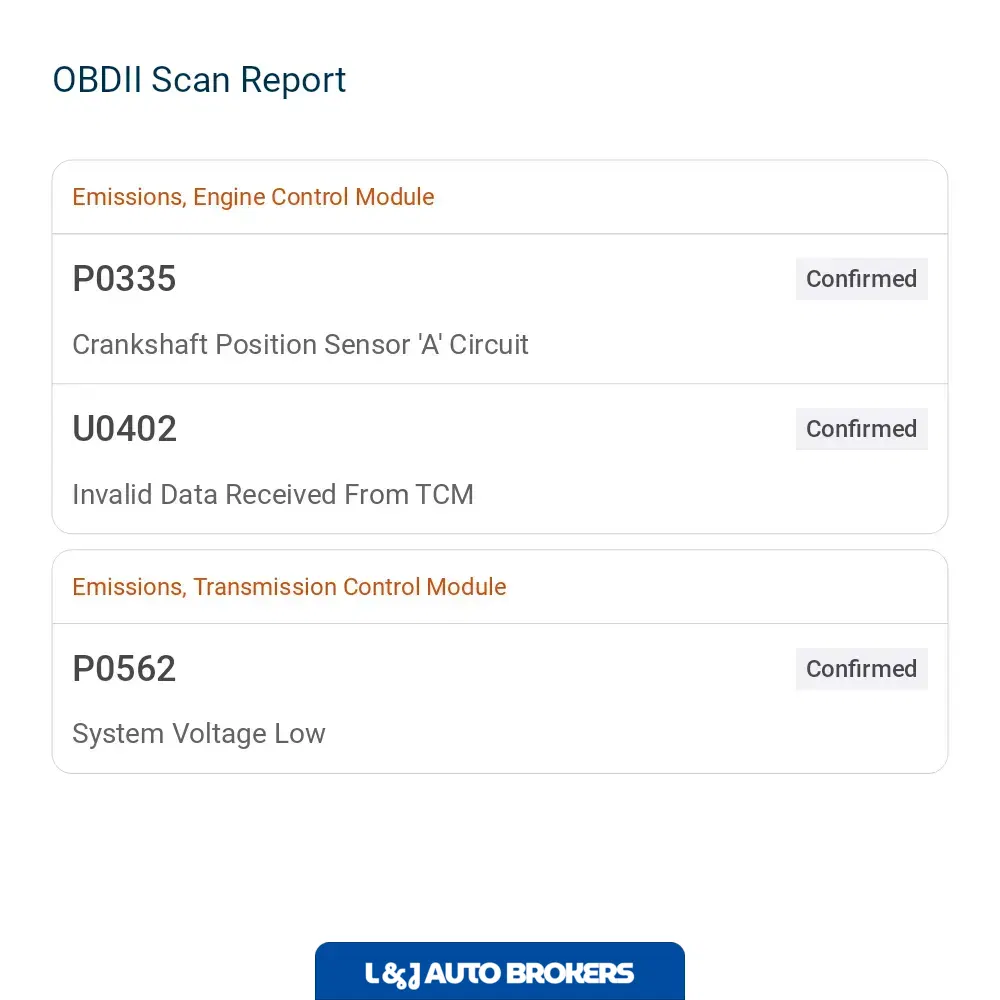Click the word Voltage in P0562 description
The width and height of the screenshot is (1000, 1000).
pyautogui.click(x=219, y=733)
